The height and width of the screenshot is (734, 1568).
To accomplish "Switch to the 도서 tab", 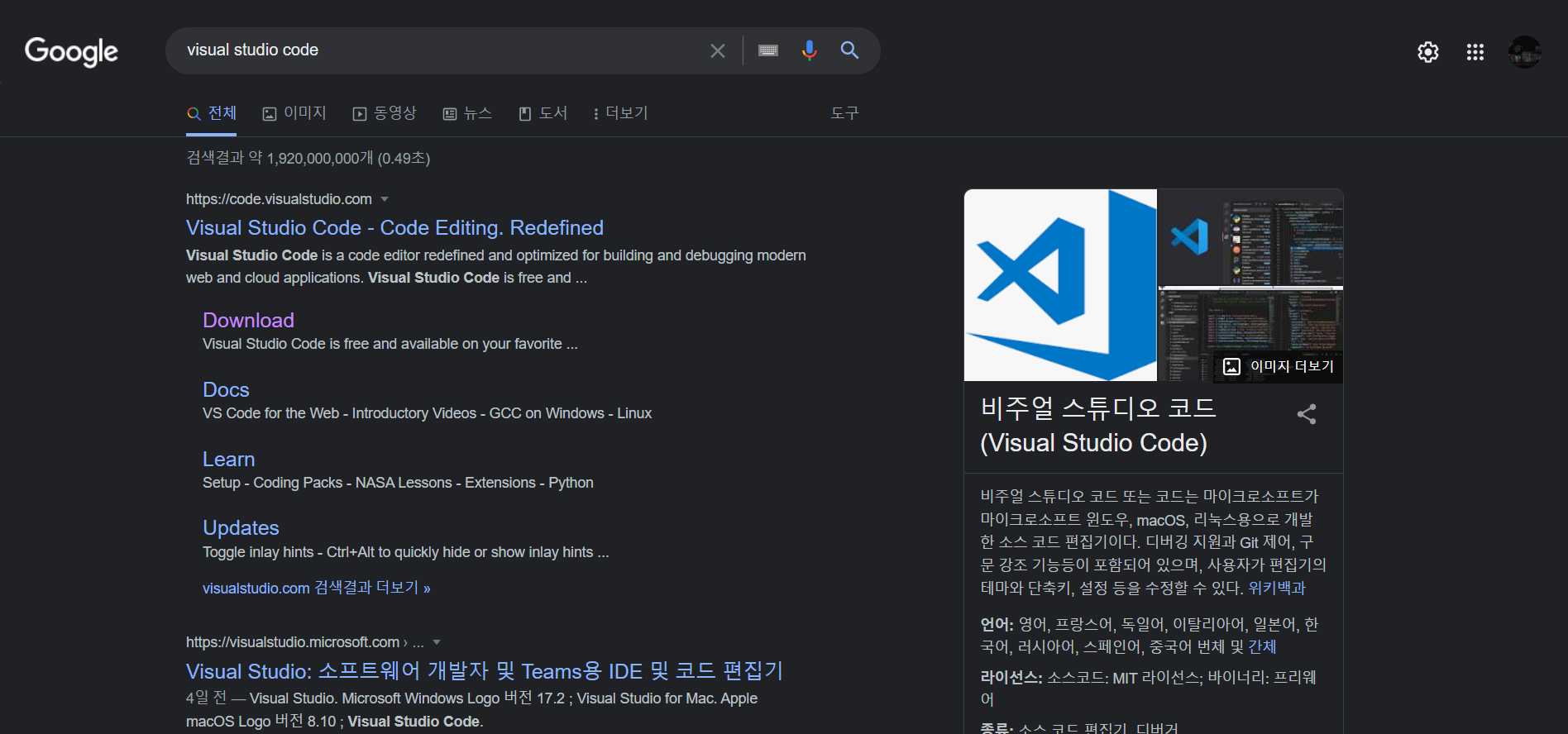I will pyautogui.click(x=543, y=113).
